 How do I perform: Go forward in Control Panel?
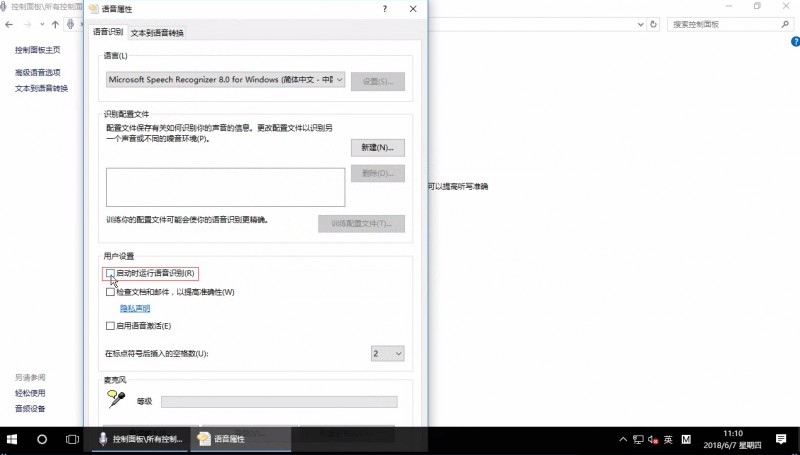coord(28,24)
